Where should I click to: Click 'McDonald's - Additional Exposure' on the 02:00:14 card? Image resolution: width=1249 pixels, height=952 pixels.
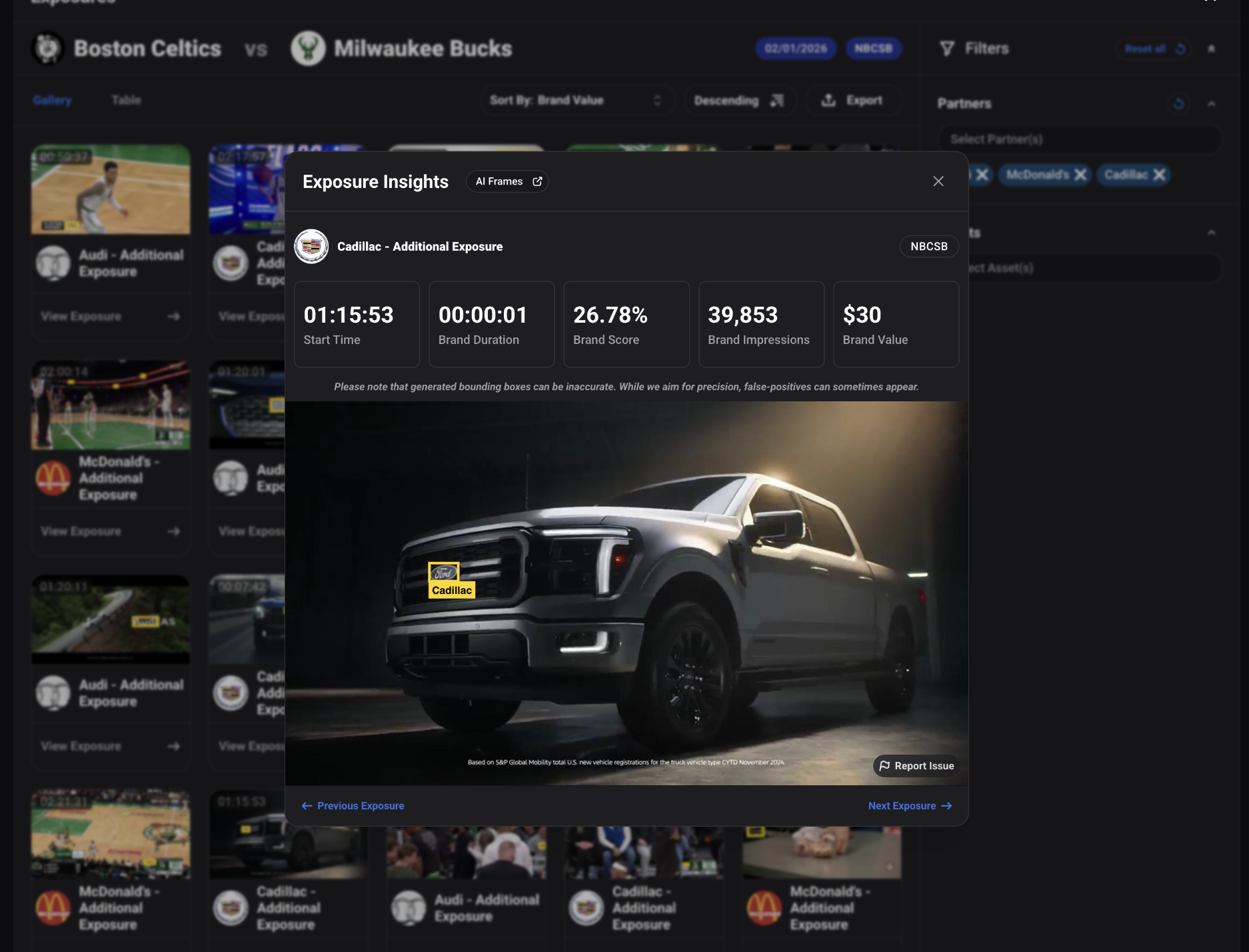click(x=119, y=478)
